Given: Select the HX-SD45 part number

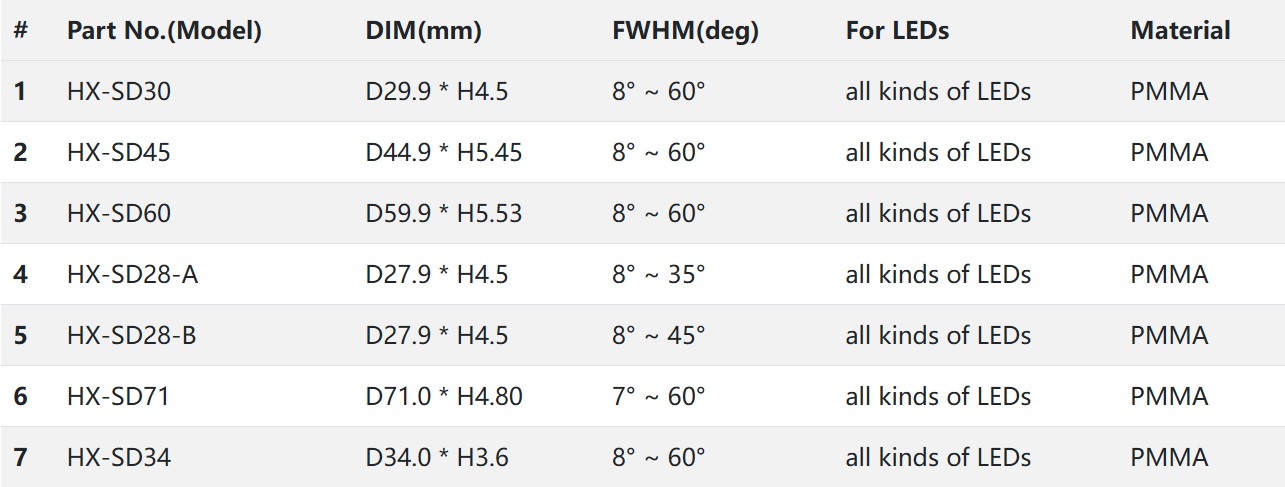Looking at the screenshot, I should 119,153.
